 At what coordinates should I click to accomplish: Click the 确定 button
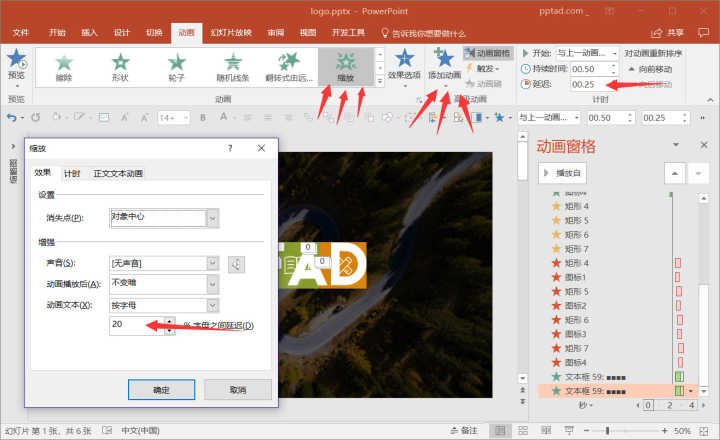[x=161, y=390]
